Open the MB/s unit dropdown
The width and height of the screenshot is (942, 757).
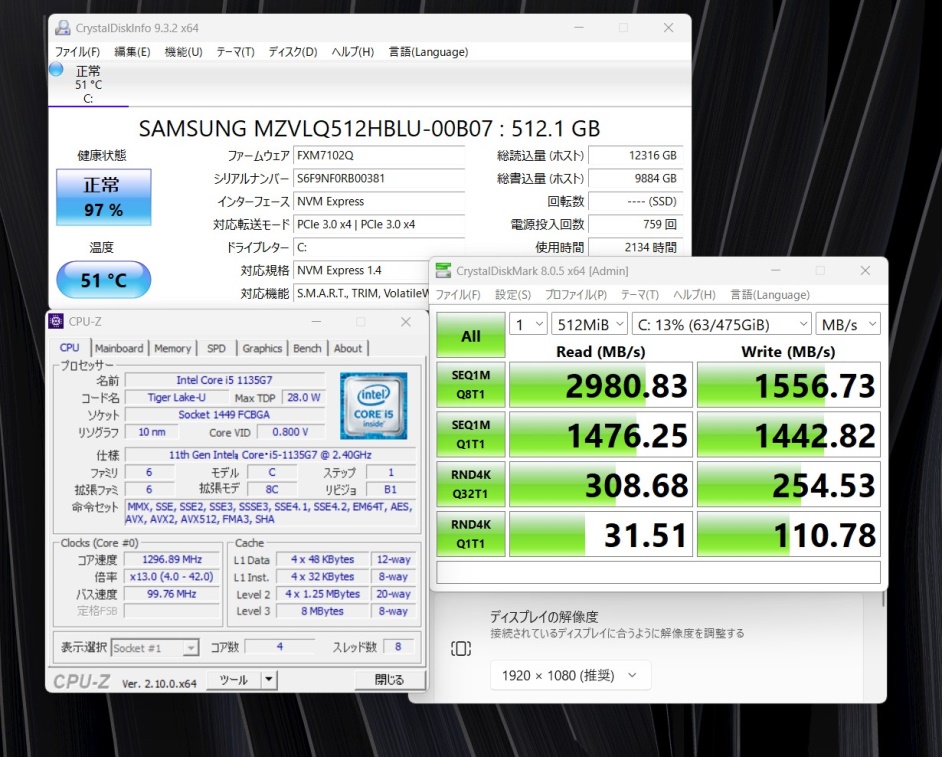[x=848, y=324]
